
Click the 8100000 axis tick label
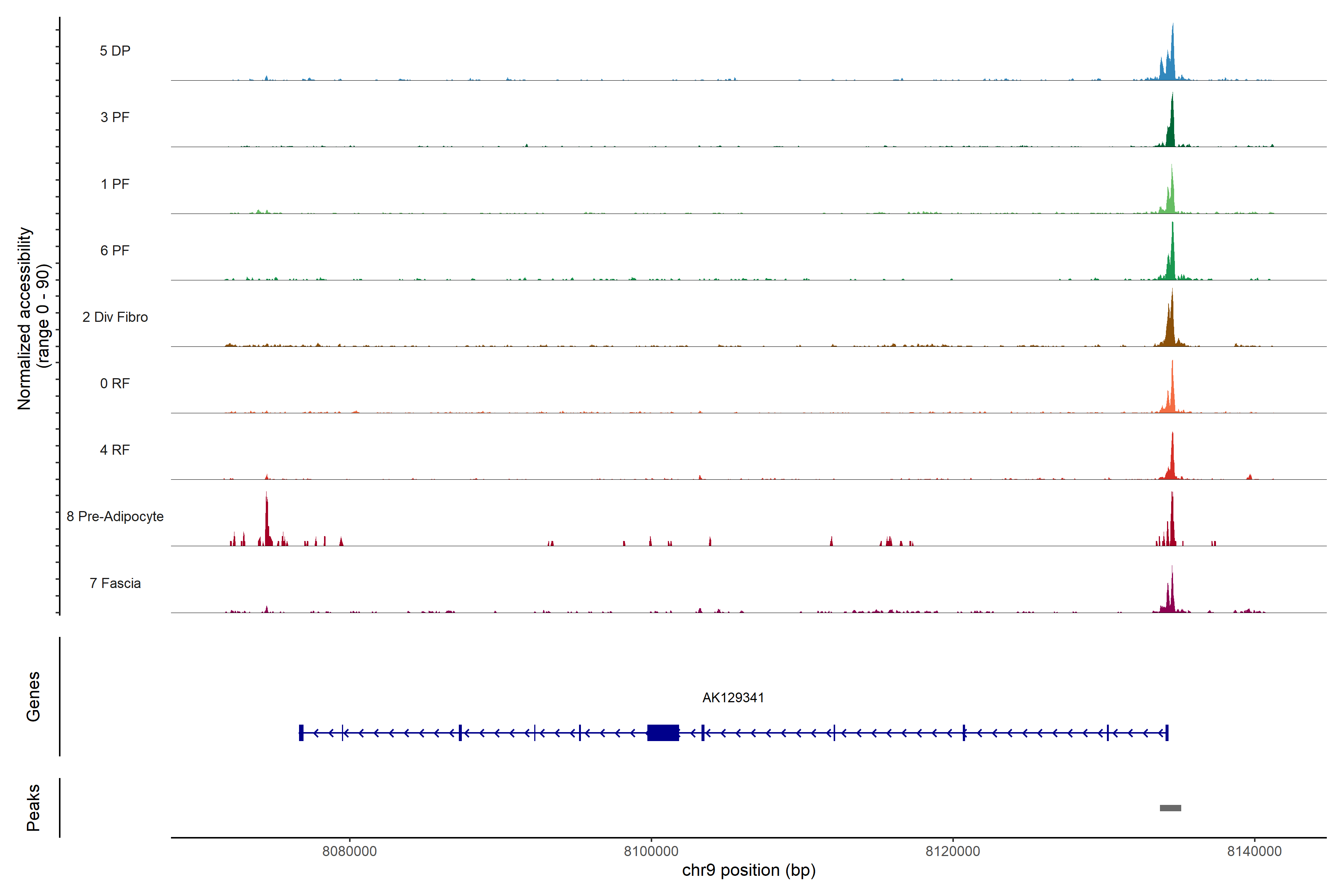(651, 852)
